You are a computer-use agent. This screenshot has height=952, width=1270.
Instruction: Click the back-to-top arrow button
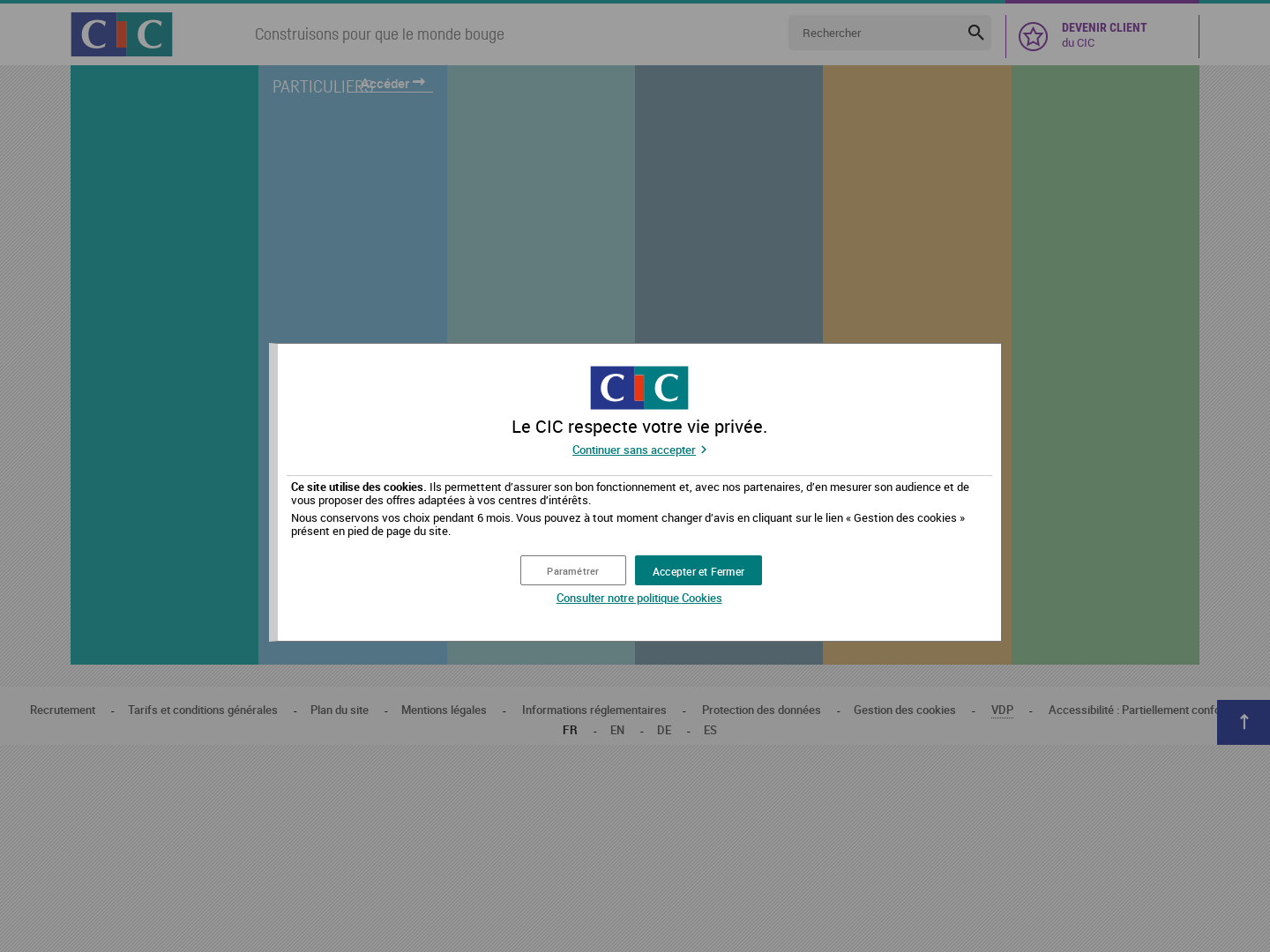tap(1244, 722)
